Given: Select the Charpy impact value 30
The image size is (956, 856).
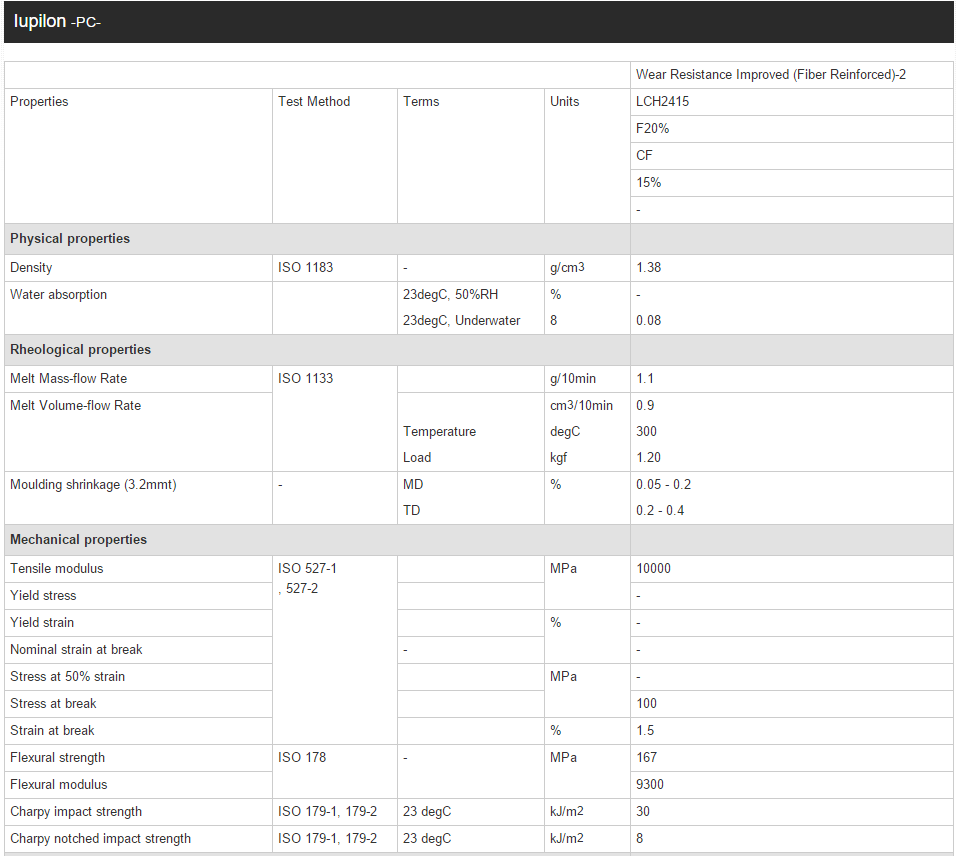Looking at the screenshot, I should click(x=643, y=811).
